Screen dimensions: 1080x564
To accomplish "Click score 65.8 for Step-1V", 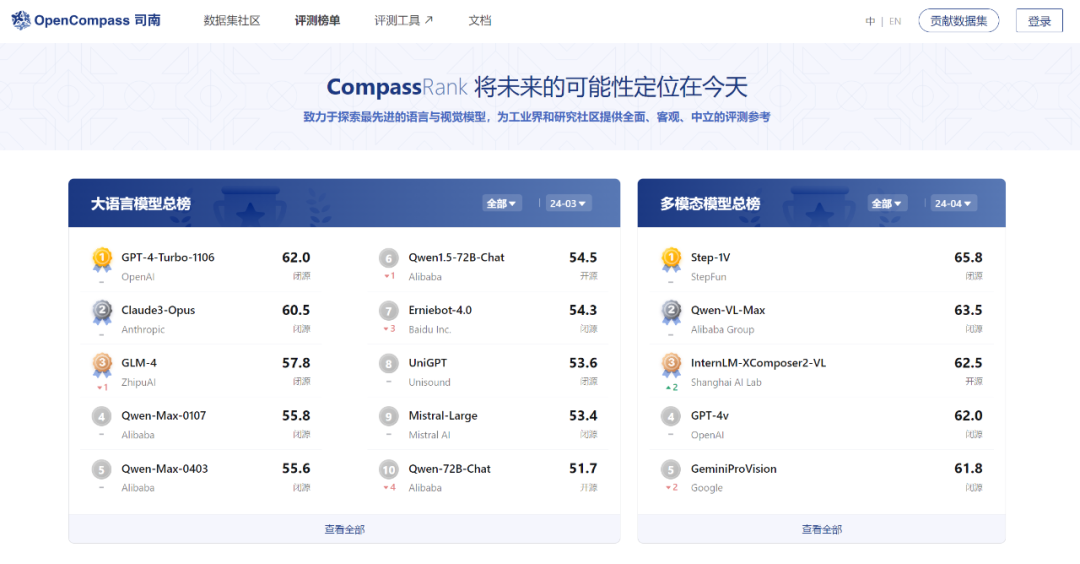I will [968, 258].
